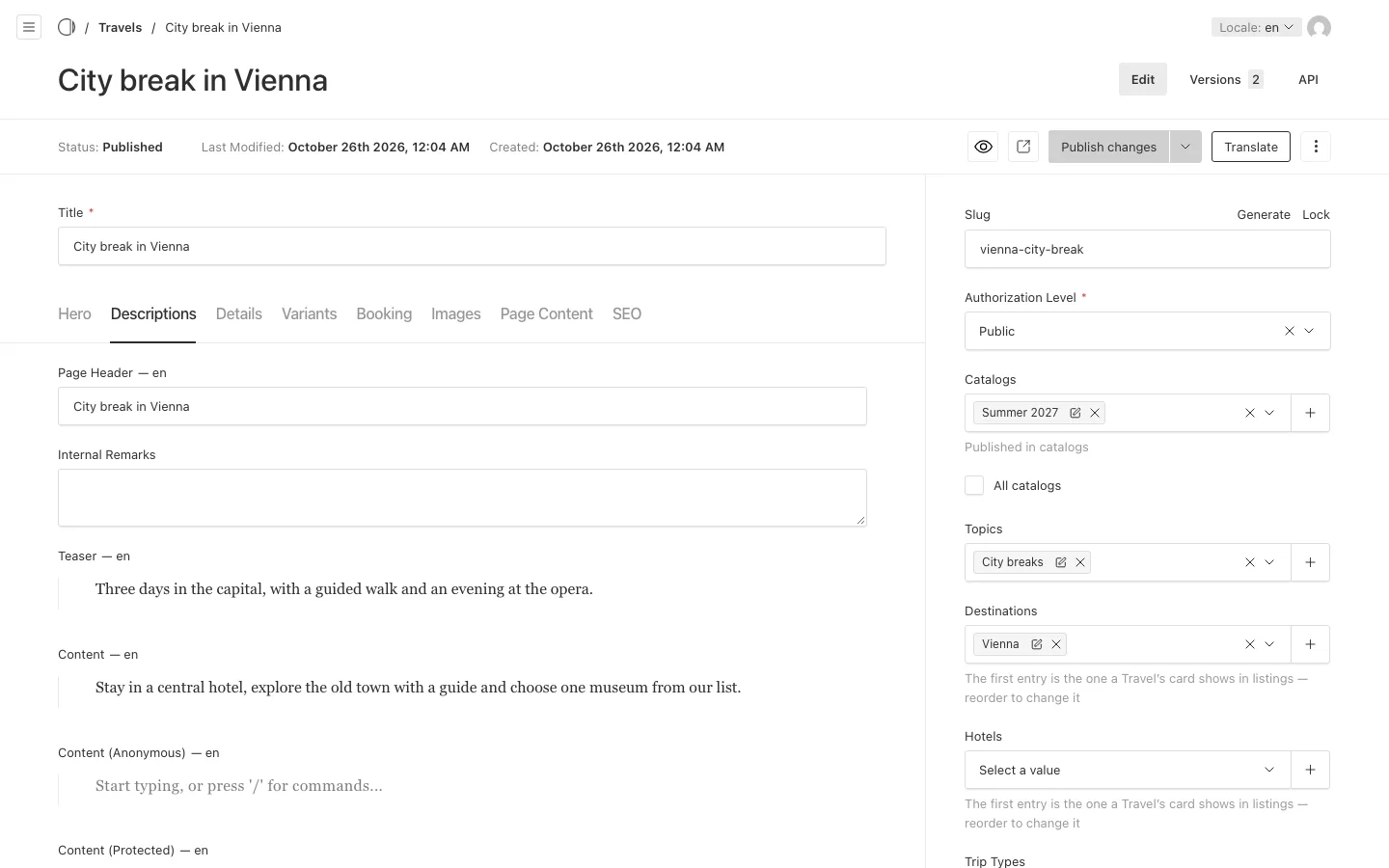
Task: Expand the Authorization Level dropdown
Action: (1309, 331)
